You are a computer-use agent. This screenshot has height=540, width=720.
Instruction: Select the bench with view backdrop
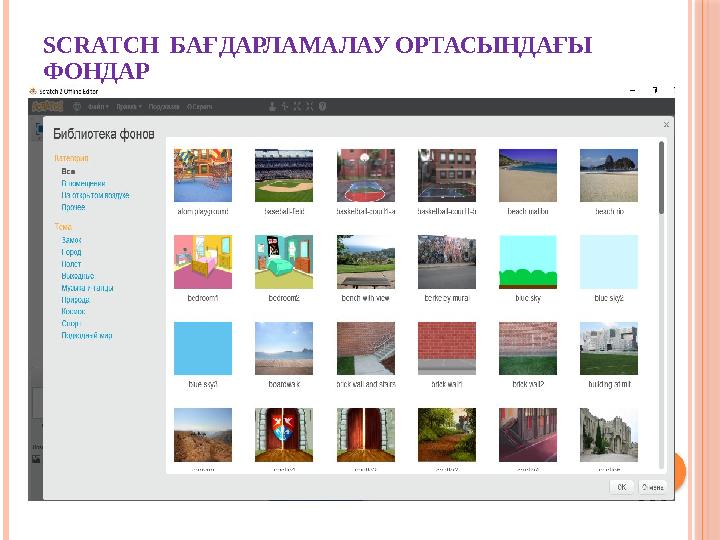pos(366,262)
